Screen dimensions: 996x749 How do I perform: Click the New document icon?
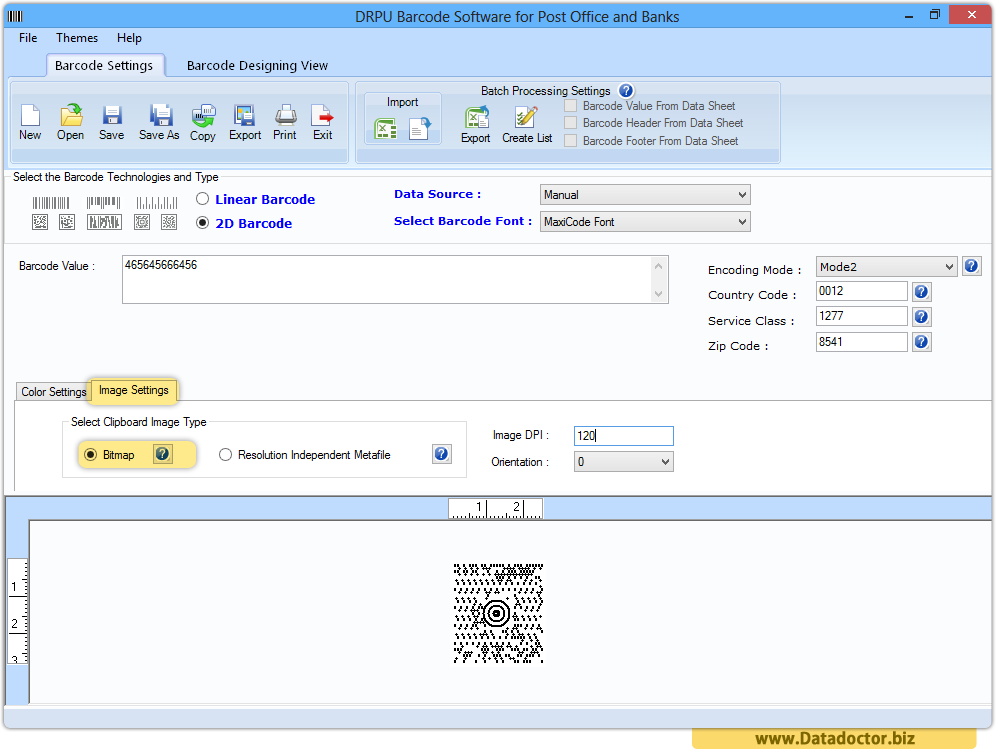pos(30,122)
